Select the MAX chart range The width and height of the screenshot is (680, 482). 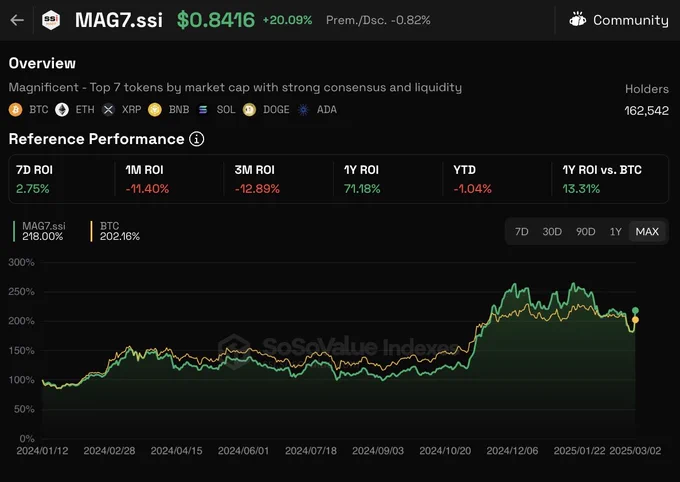pyautogui.click(x=647, y=232)
